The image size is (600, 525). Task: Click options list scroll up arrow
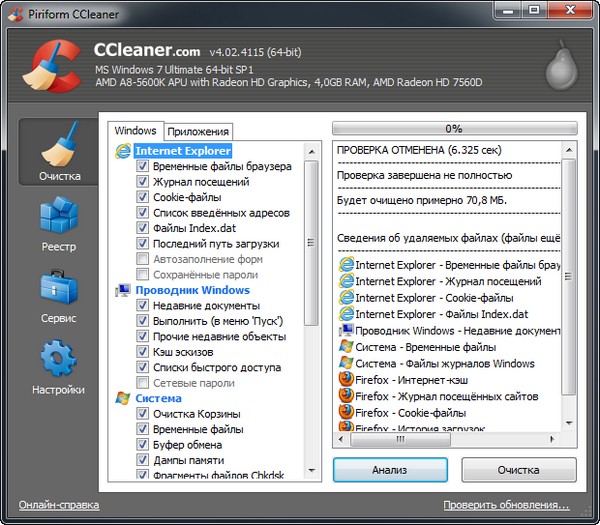click(x=311, y=152)
